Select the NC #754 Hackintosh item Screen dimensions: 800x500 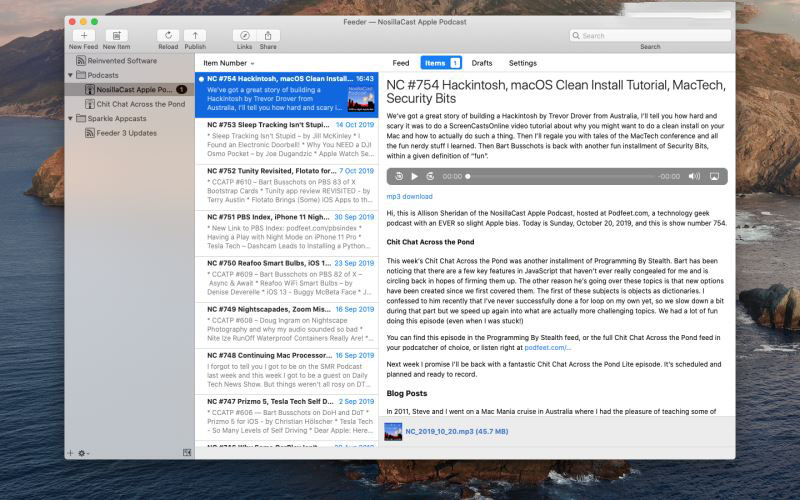pyautogui.click(x=286, y=95)
